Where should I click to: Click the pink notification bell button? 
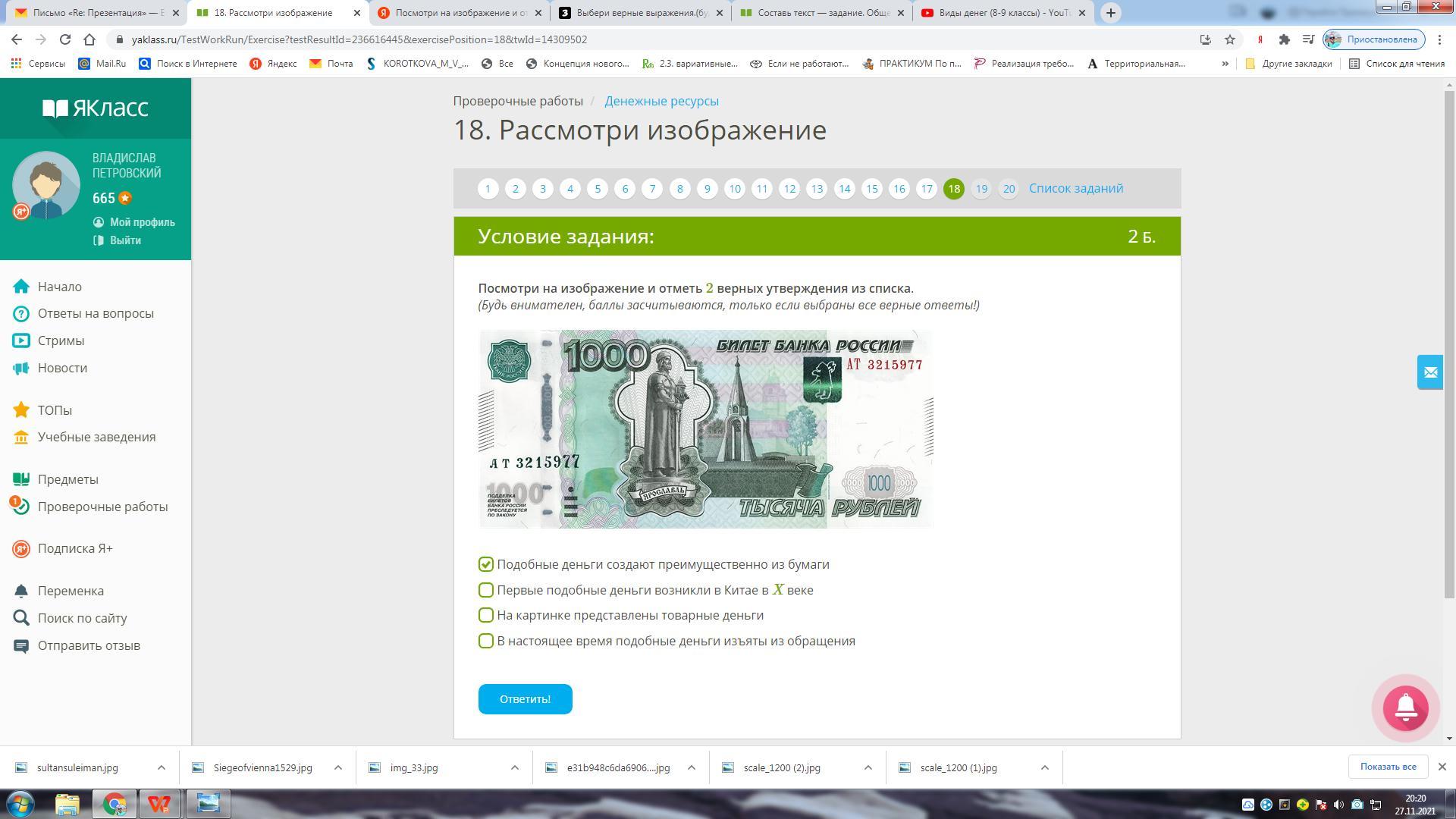tap(1406, 708)
